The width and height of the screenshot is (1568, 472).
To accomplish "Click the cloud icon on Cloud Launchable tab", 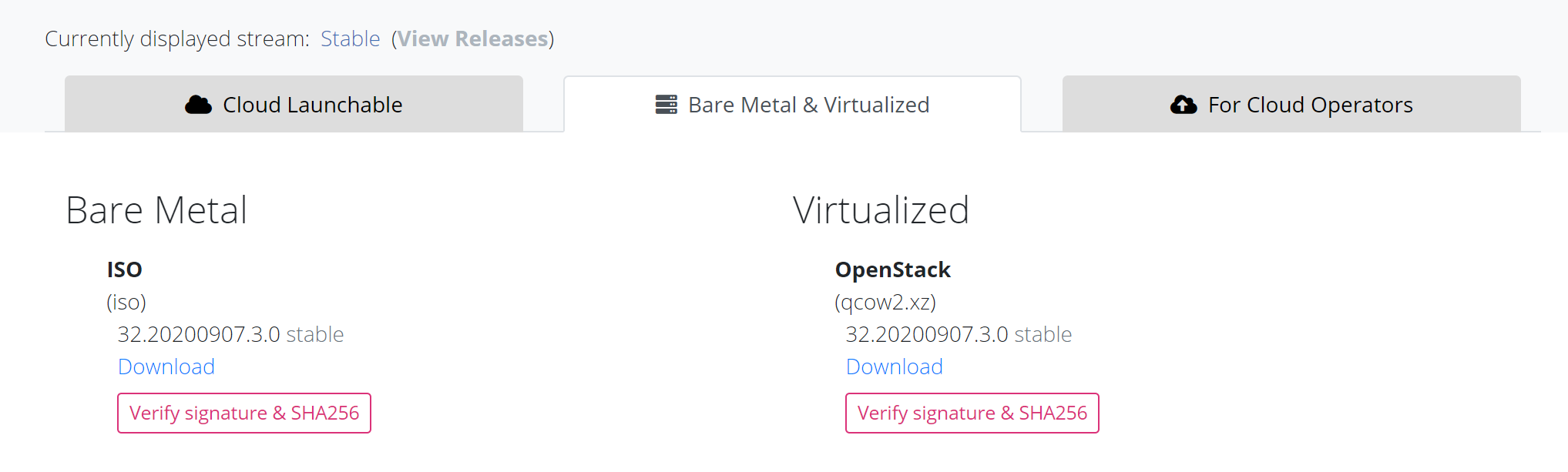I will tap(200, 104).
